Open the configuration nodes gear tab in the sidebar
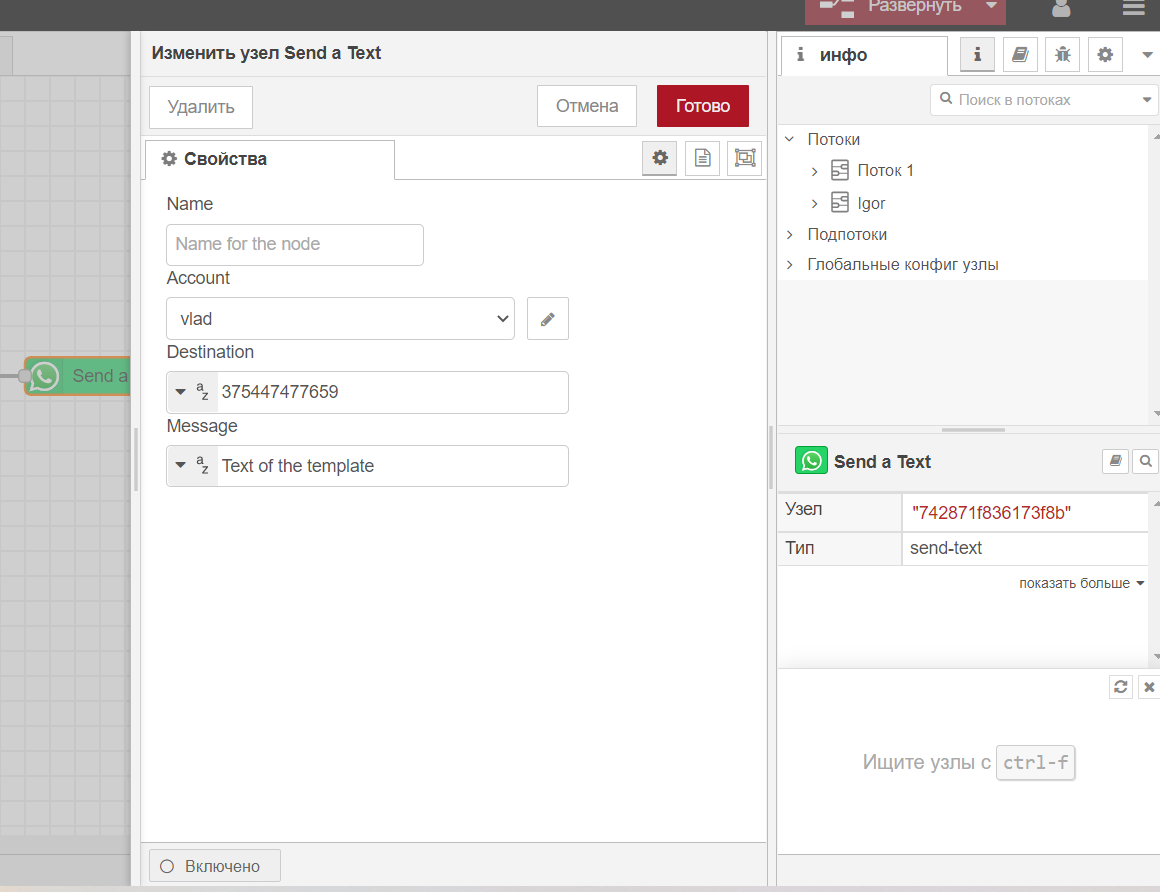 click(x=1105, y=55)
